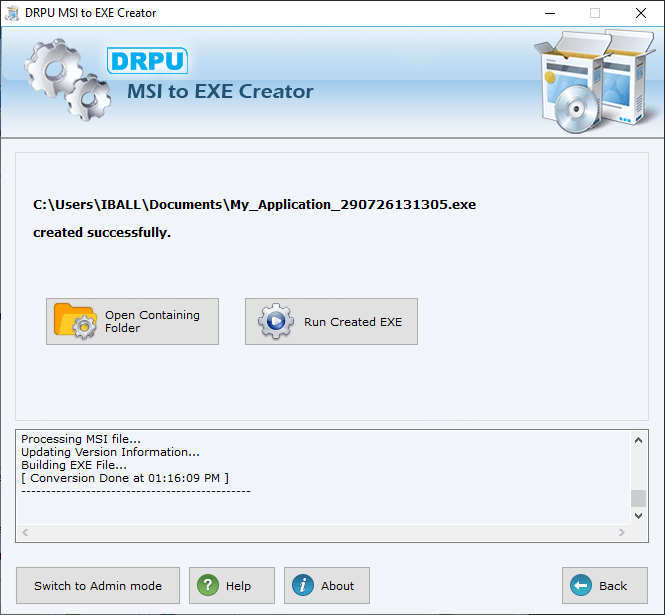
Task: Minimize the DRPU window
Action: [550, 13]
